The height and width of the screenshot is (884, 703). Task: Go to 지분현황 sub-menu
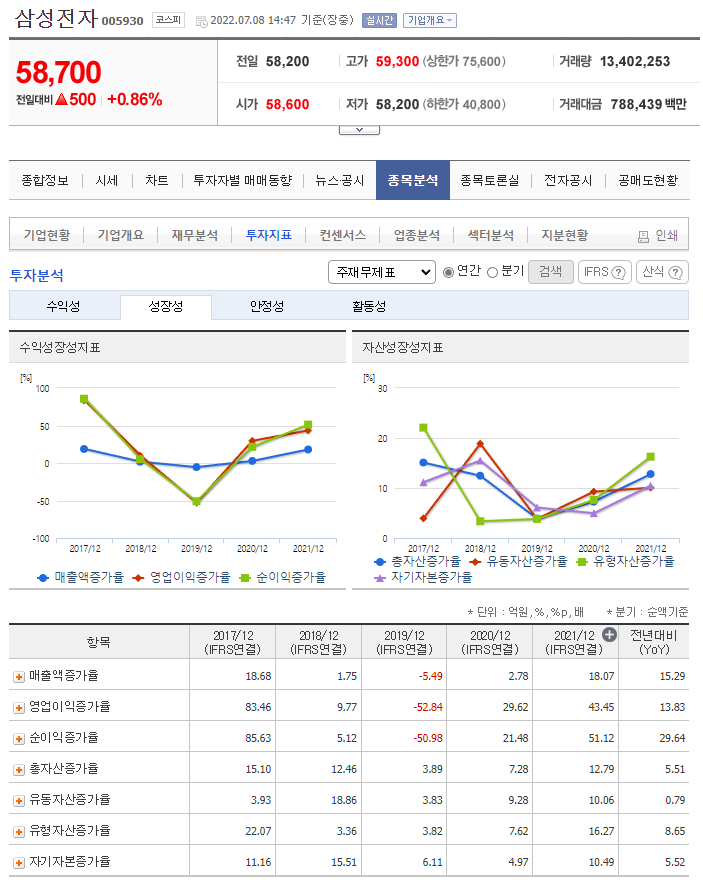tap(564, 235)
